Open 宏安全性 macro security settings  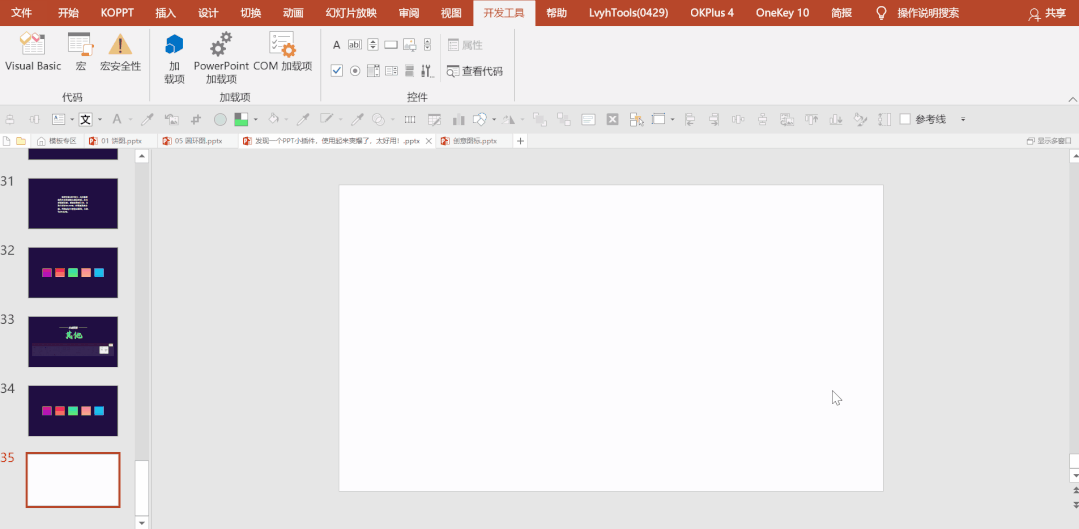tap(120, 53)
